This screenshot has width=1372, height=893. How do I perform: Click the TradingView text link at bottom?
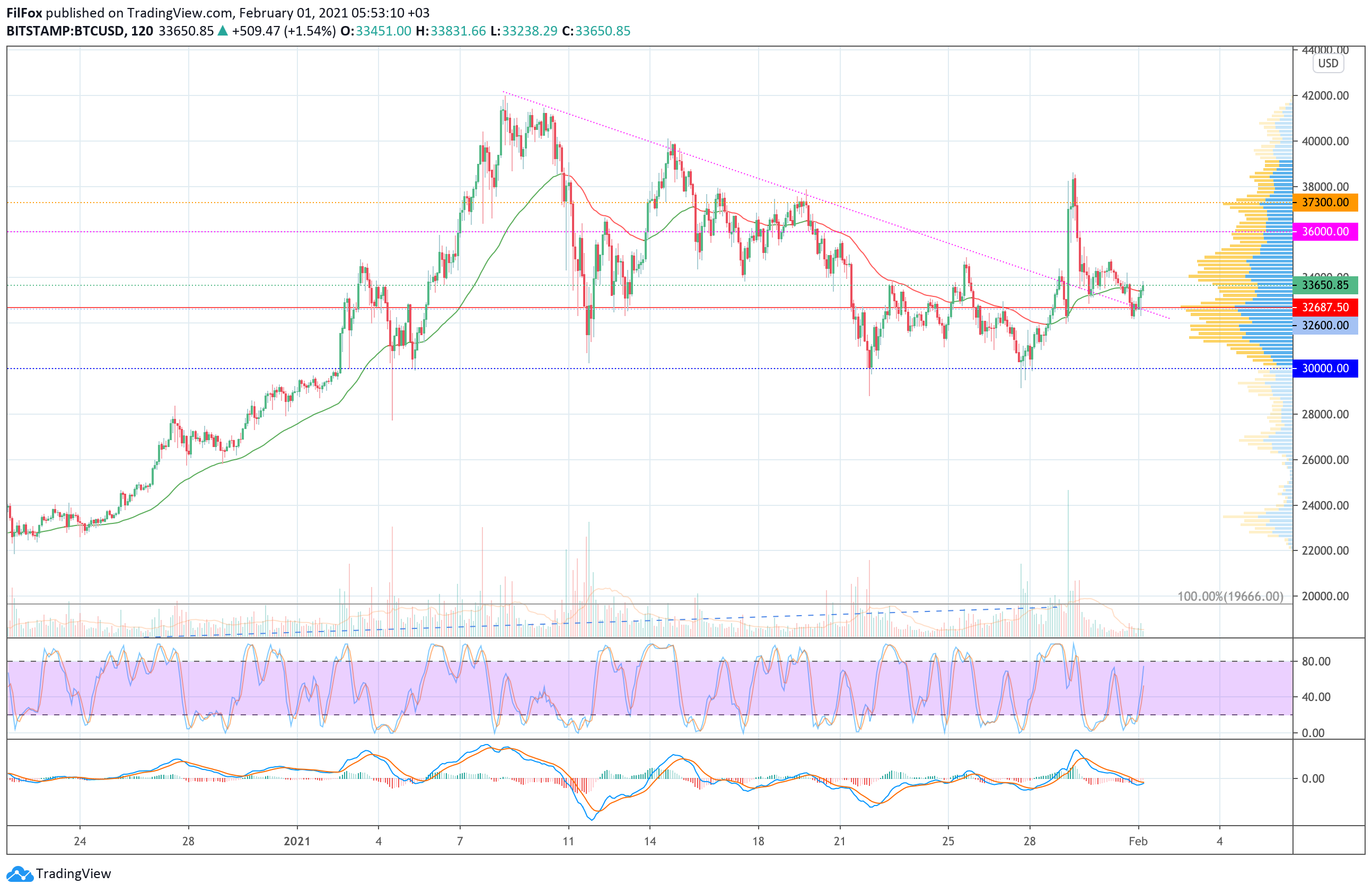click(x=73, y=874)
